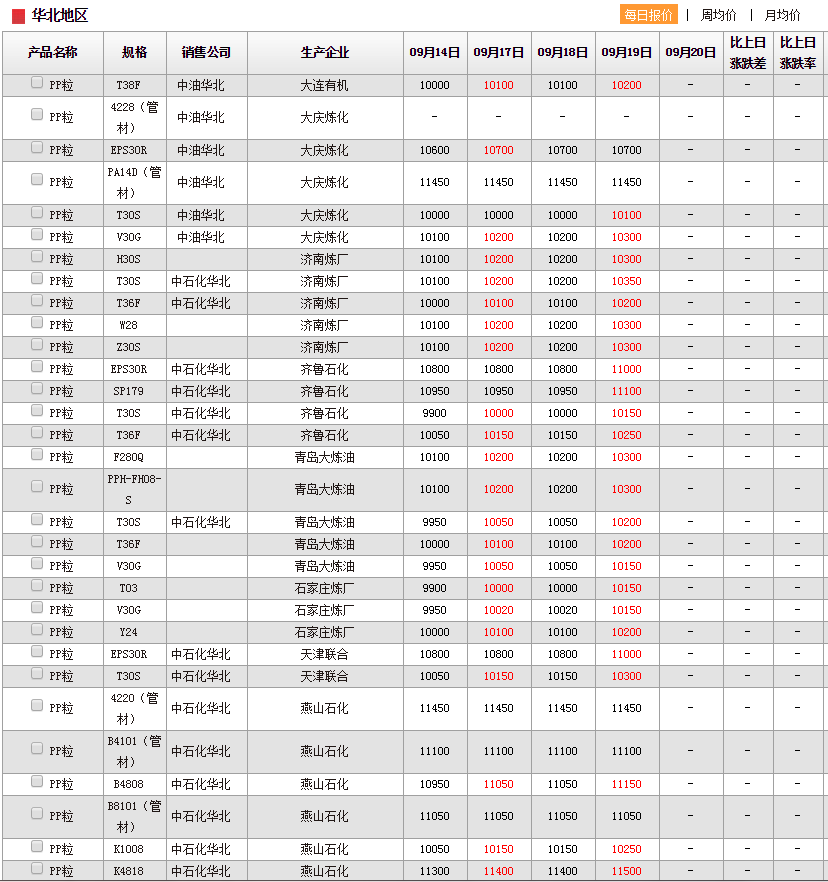Click price 10600 for EPS30R 大庆炼化
Screen dimensions: 828x882
tap(434, 150)
